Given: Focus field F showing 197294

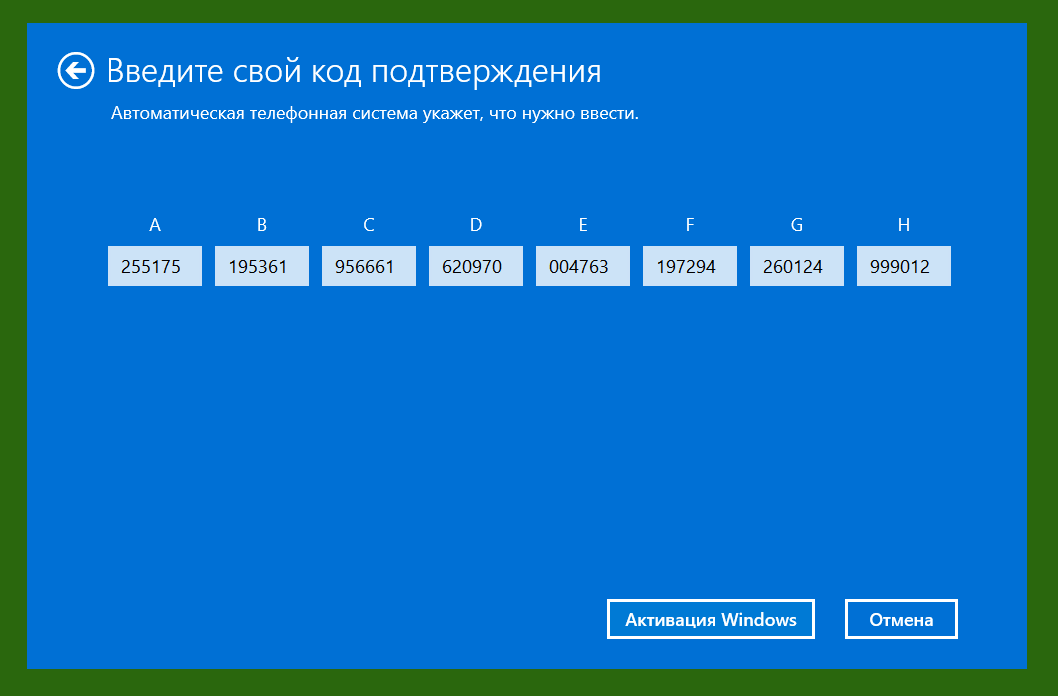Looking at the screenshot, I should point(690,266).
